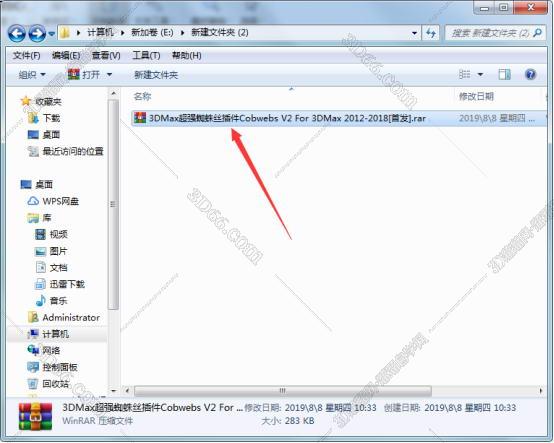Screen dimensions: 554x443
Task: Open the 迅雷下载 library
Action: 67,284
